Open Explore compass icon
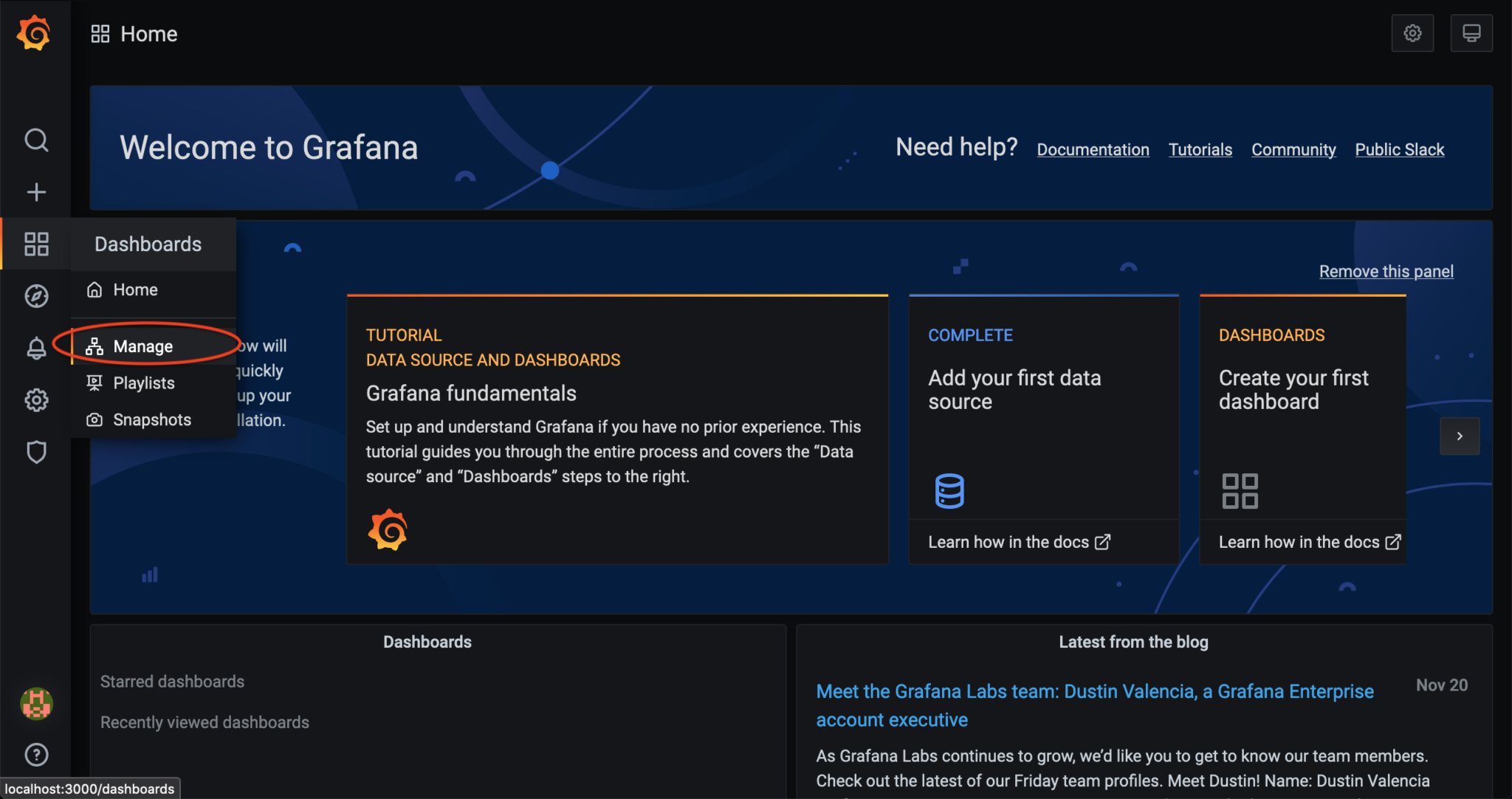The height and width of the screenshot is (799, 1512). [36, 296]
